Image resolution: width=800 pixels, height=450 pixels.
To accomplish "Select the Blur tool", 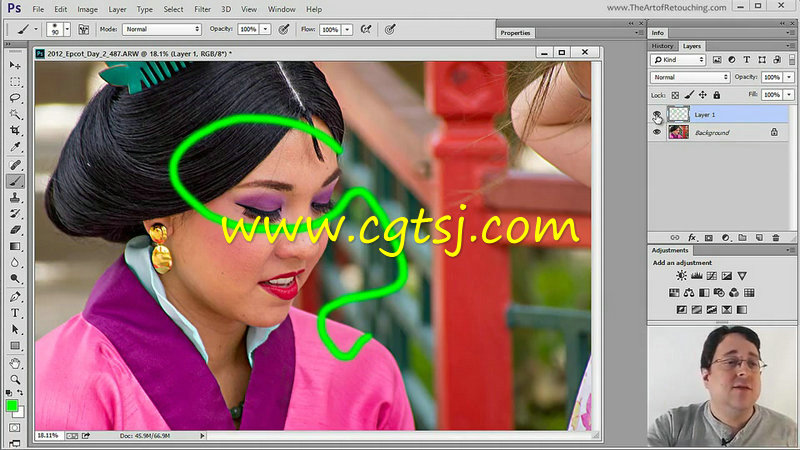I will point(15,263).
